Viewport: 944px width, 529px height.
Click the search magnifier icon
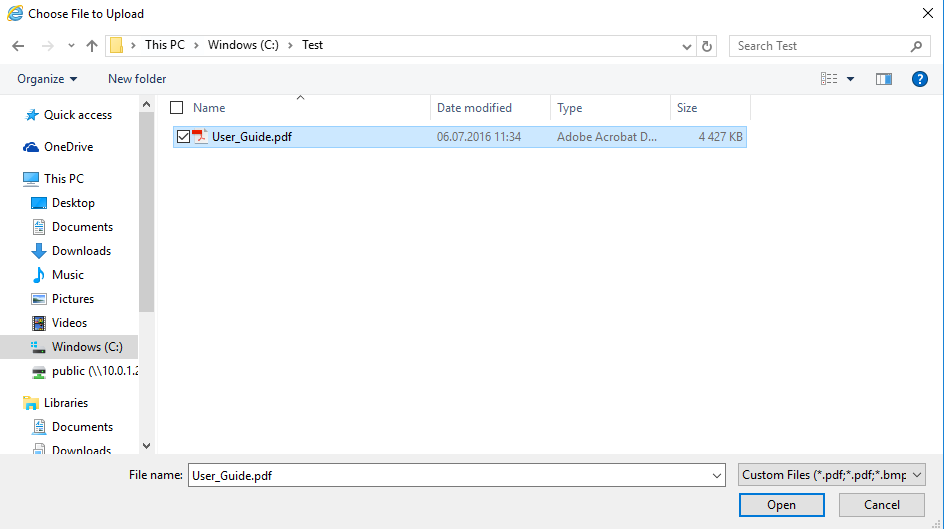[916, 46]
